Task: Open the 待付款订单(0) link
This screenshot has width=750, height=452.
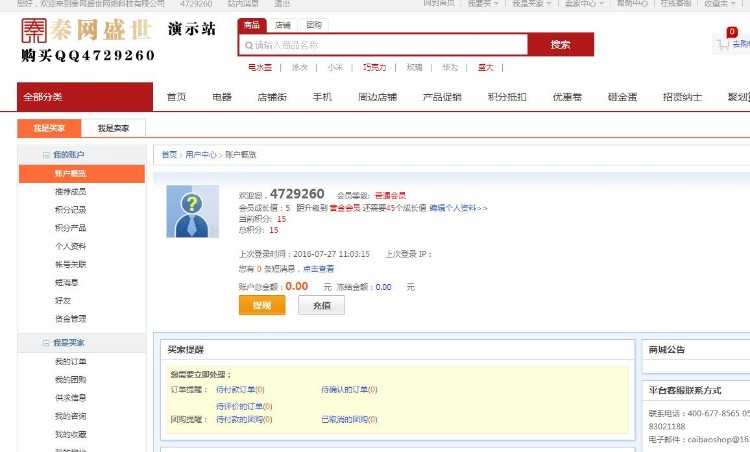Action: 240,390
